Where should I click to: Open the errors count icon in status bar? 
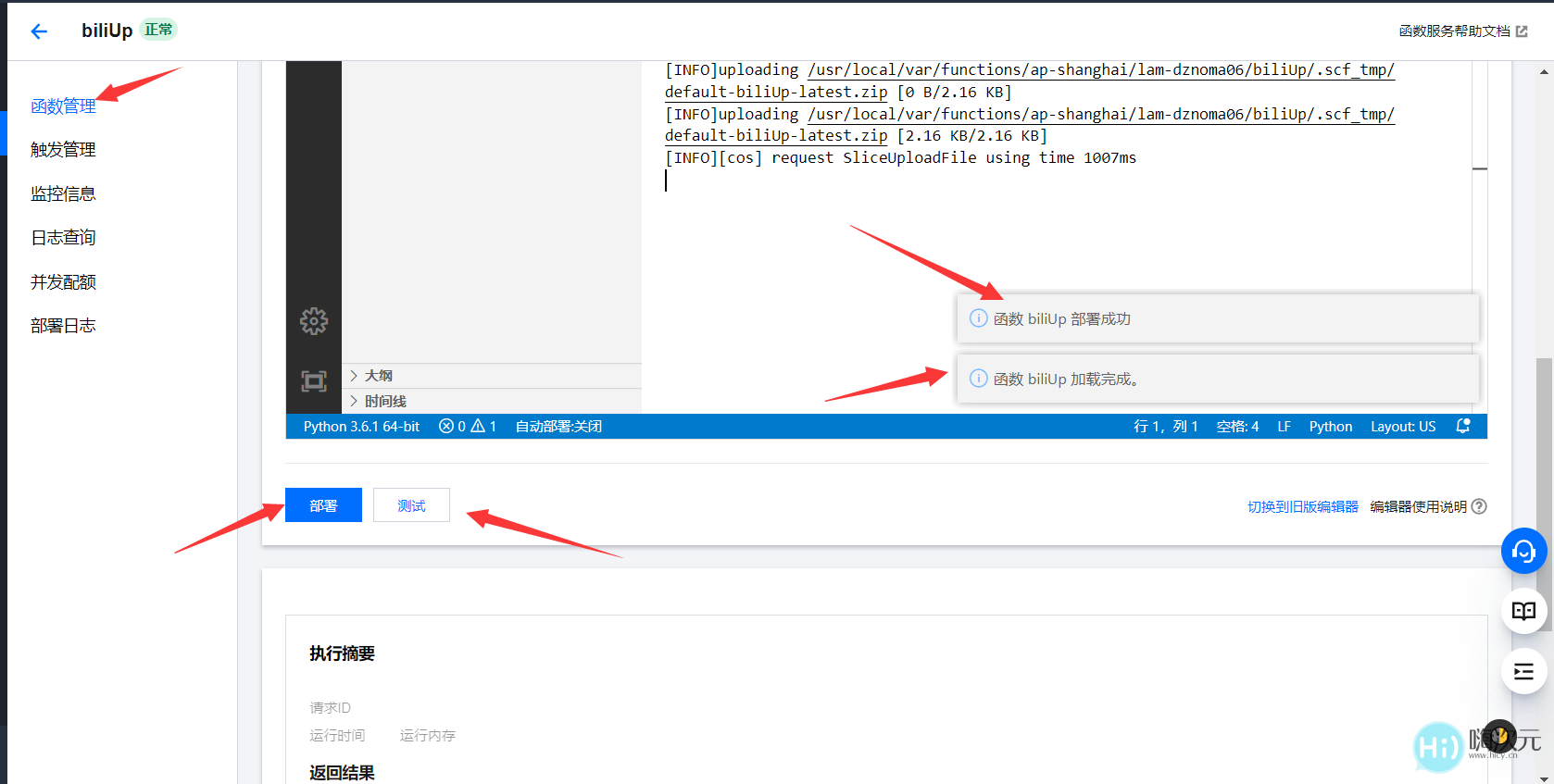(x=446, y=427)
